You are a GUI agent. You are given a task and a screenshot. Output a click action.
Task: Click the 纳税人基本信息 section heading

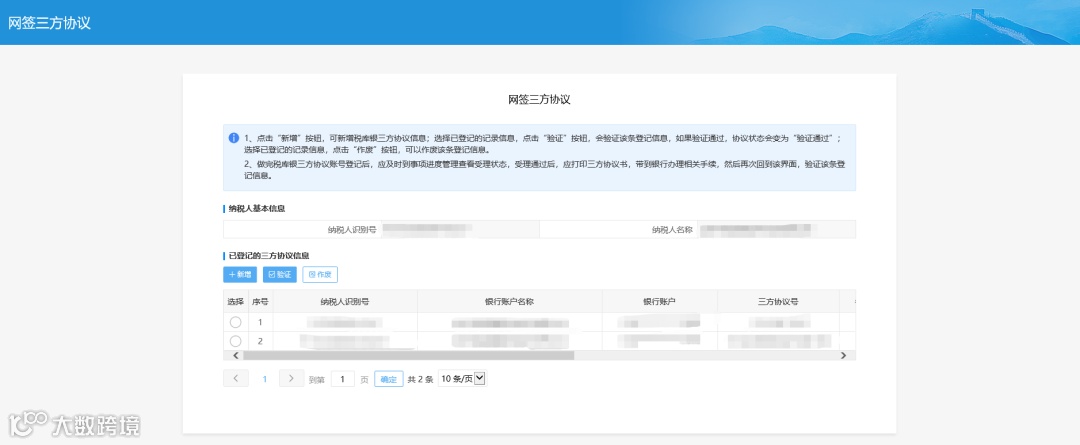pyautogui.click(x=257, y=209)
